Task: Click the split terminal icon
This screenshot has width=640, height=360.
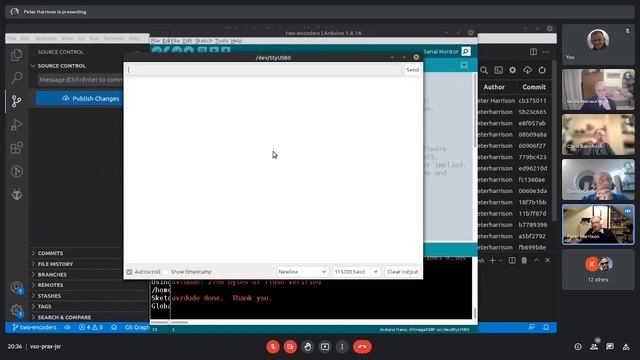Action: (x=512, y=260)
